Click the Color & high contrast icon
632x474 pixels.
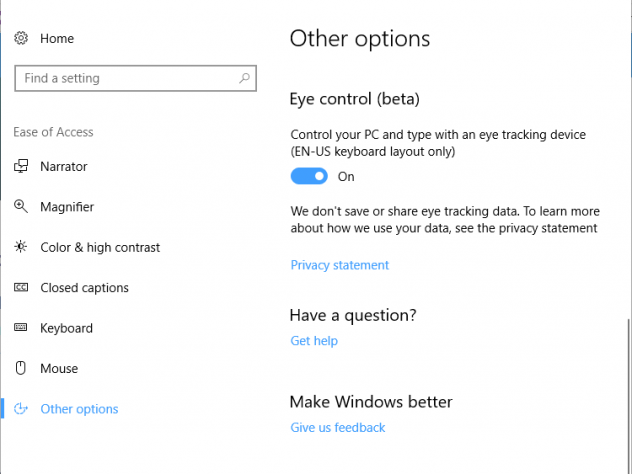pos(21,247)
